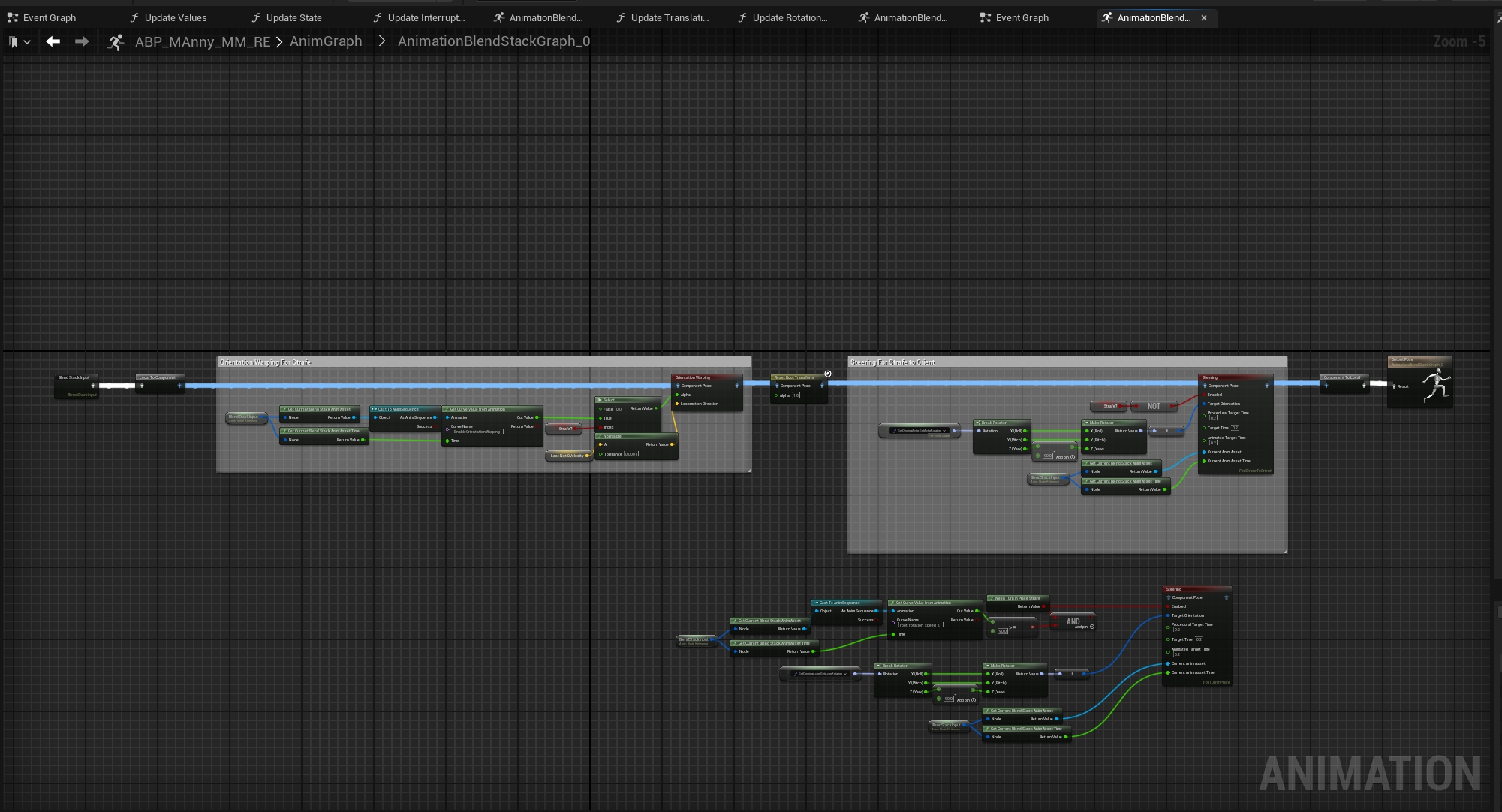
Task: Select the Last Not 0Velocity variable node
Action: tap(568, 456)
